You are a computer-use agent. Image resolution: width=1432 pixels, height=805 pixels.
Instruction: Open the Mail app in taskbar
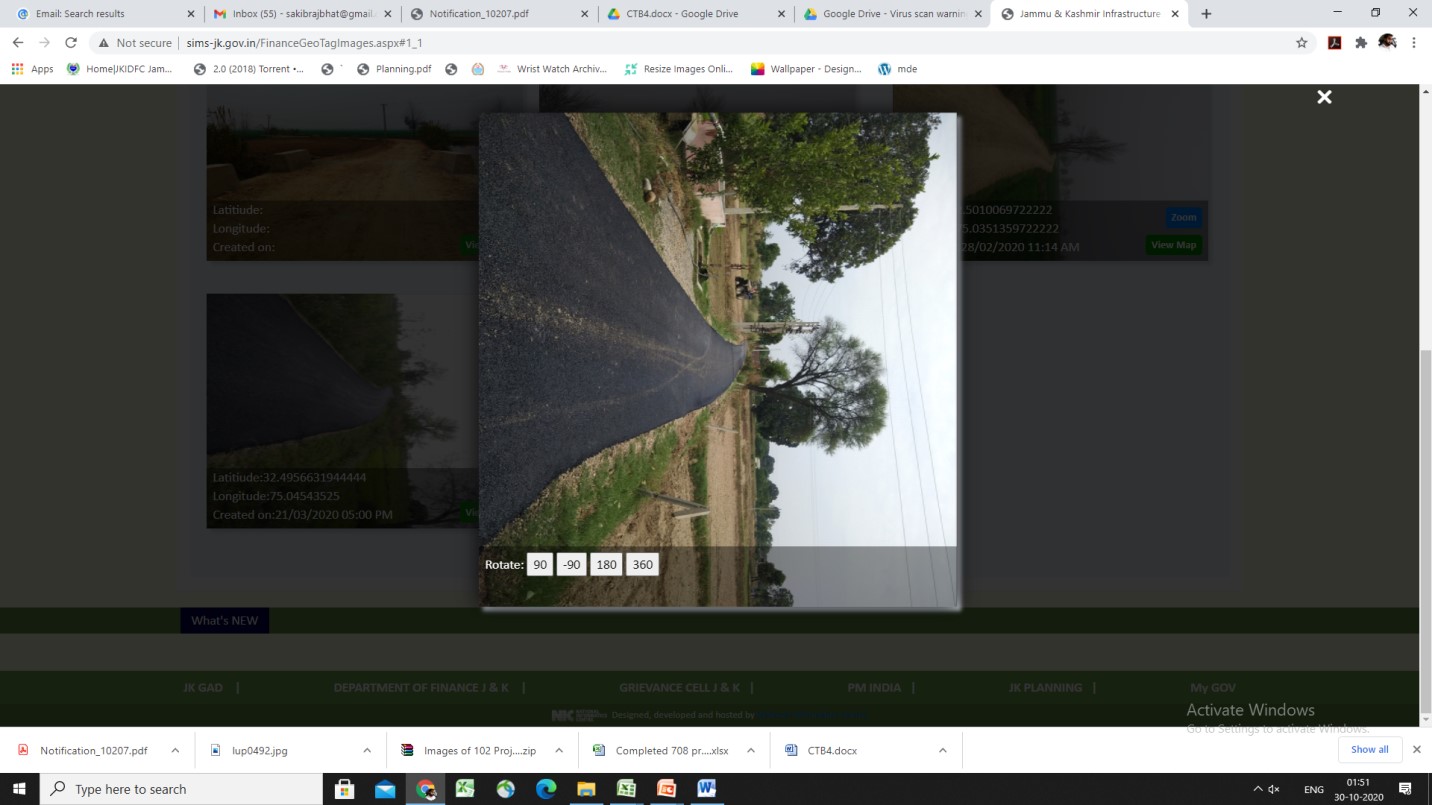point(385,789)
